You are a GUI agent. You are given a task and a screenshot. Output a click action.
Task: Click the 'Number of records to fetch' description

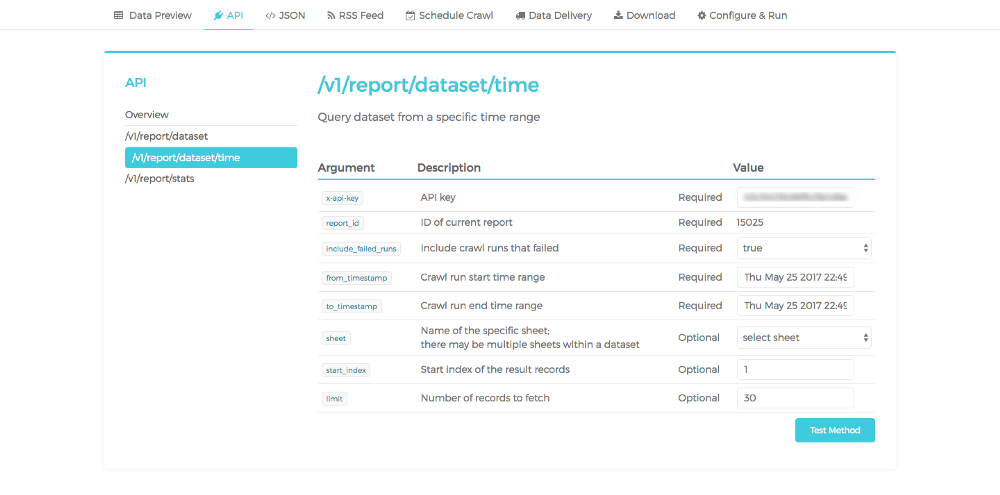click(x=485, y=397)
